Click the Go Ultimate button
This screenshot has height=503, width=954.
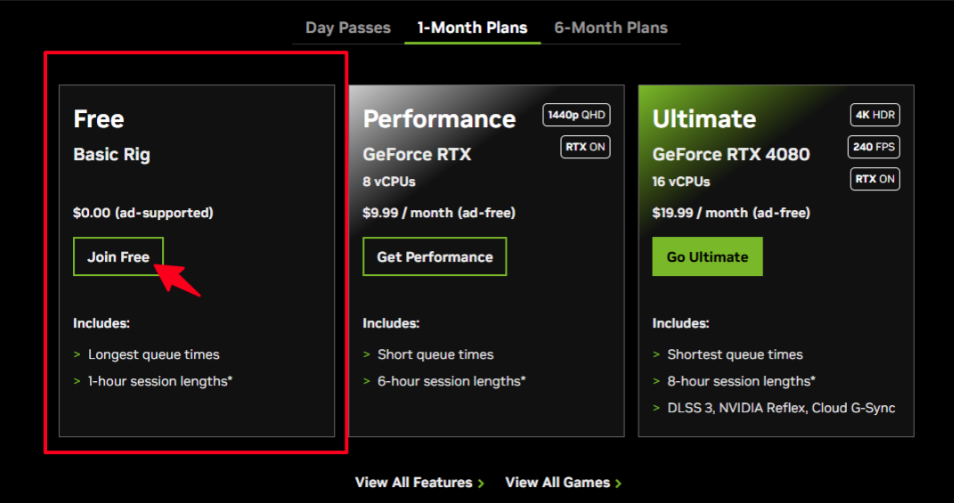coord(707,257)
